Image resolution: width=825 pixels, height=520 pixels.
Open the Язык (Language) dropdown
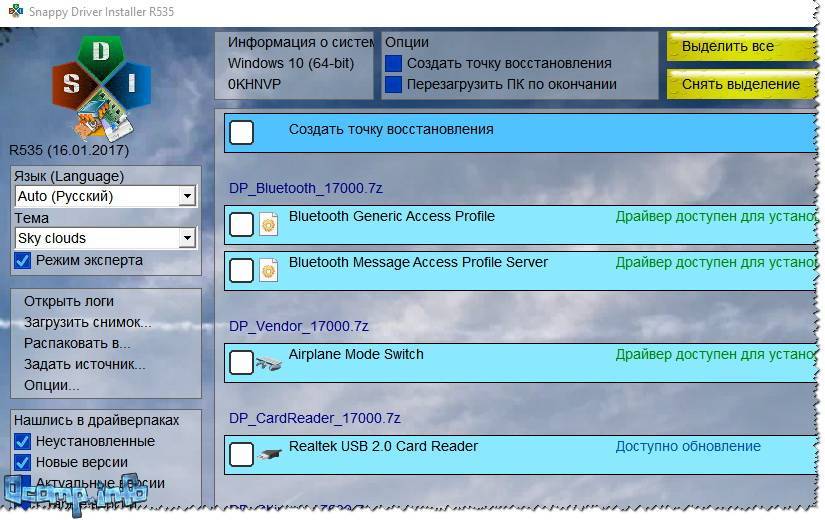click(106, 196)
